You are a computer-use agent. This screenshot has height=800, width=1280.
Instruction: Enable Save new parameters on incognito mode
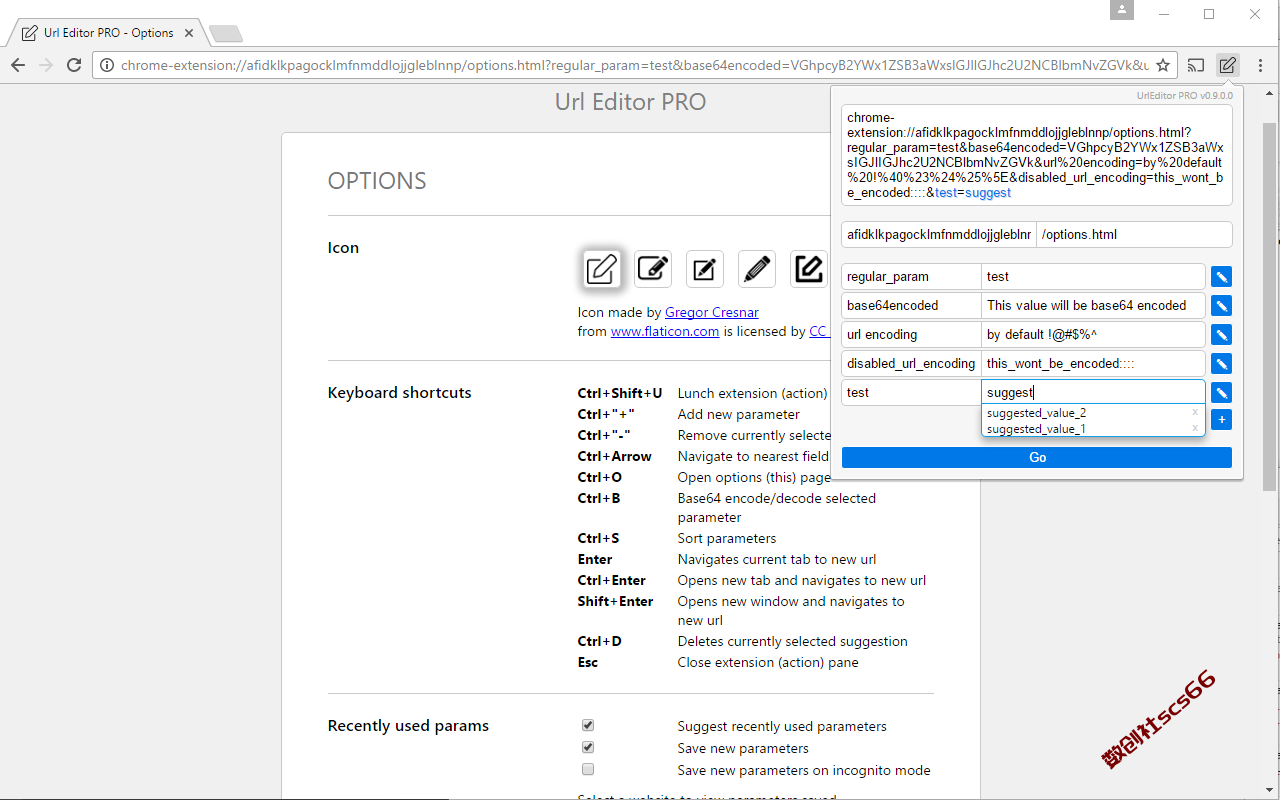pos(588,769)
